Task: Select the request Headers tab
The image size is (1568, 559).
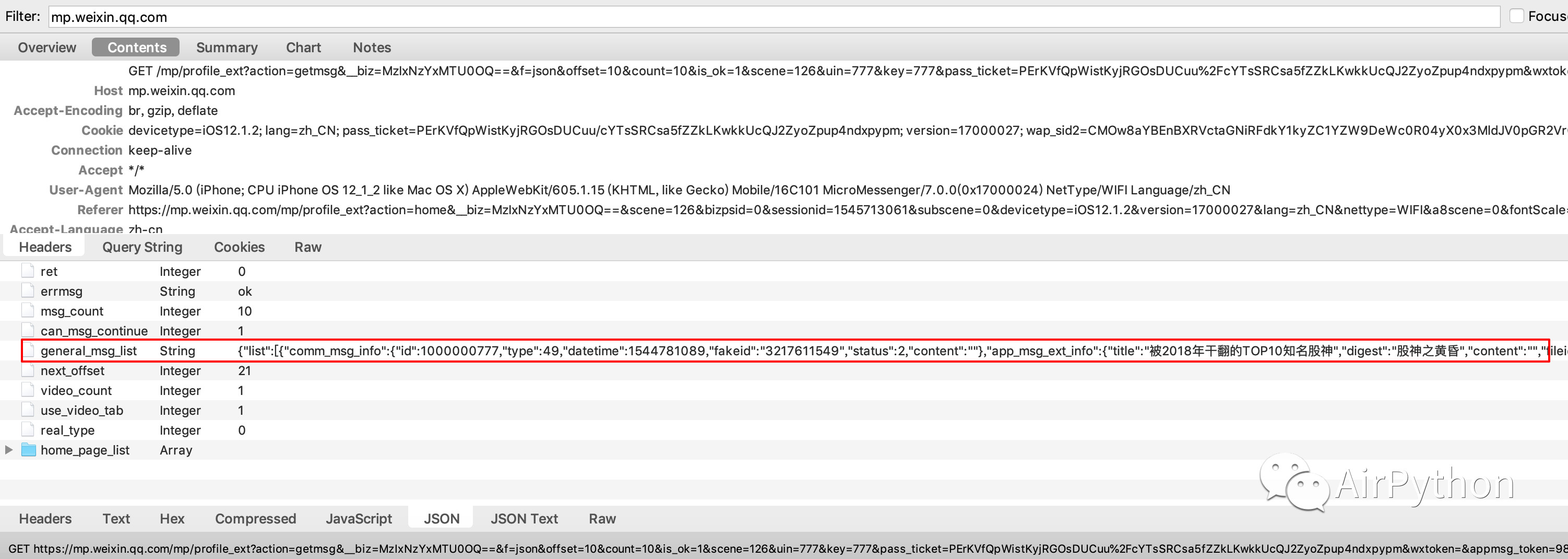Action: (x=45, y=247)
